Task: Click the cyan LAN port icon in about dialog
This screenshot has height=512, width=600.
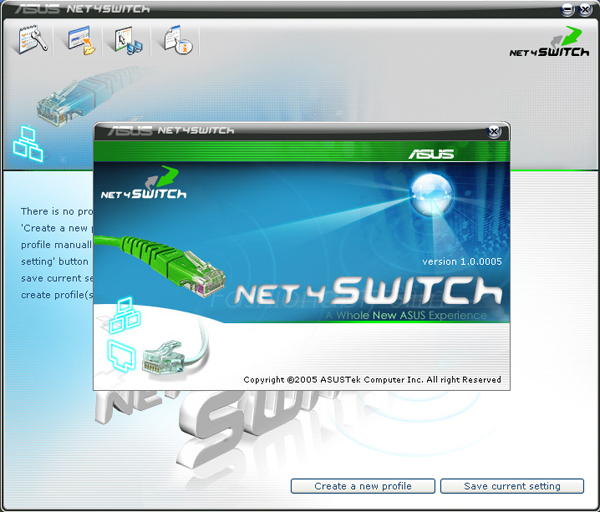Action: (122, 356)
